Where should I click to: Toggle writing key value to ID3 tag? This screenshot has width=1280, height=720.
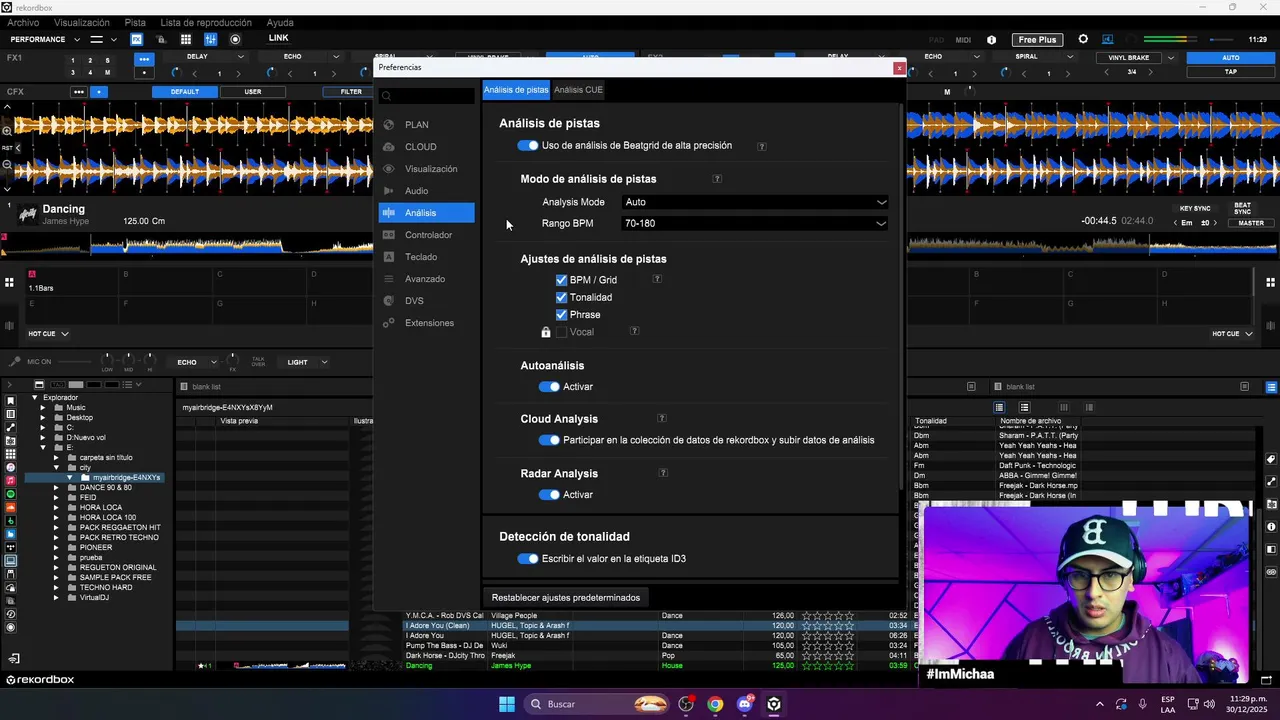pyautogui.click(x=528, y=559)
